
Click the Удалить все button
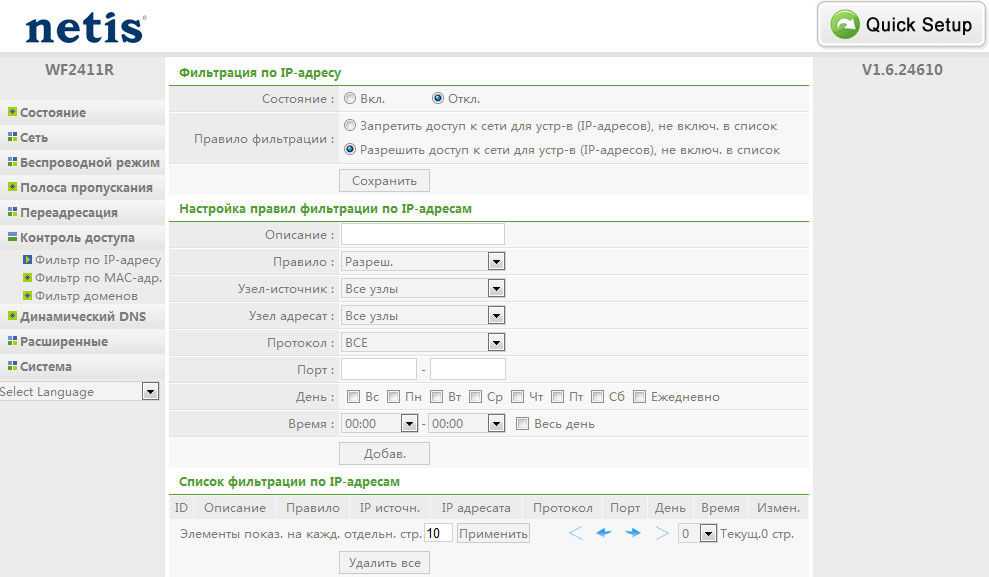point(384,563)
